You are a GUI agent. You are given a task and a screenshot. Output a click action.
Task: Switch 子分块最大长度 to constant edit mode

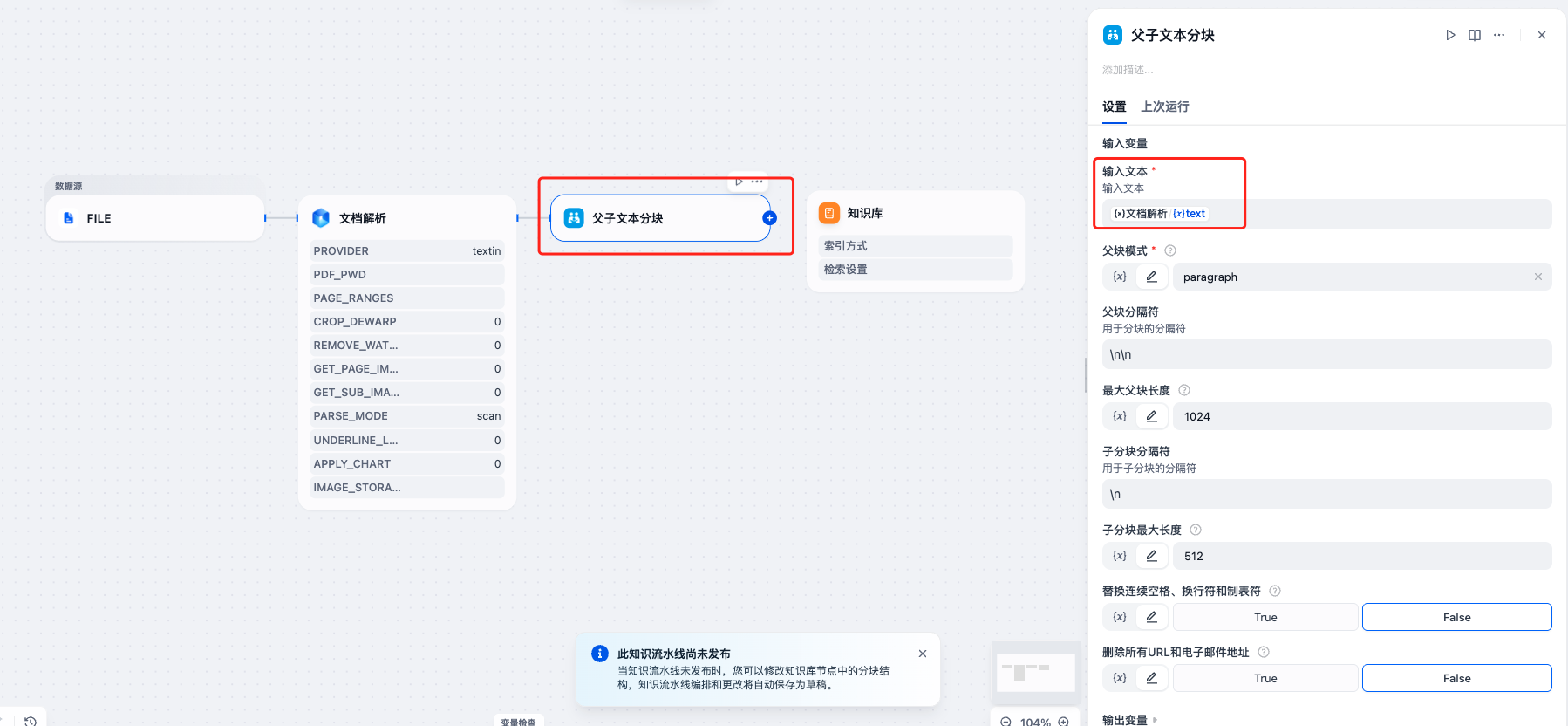[1152, 556]
